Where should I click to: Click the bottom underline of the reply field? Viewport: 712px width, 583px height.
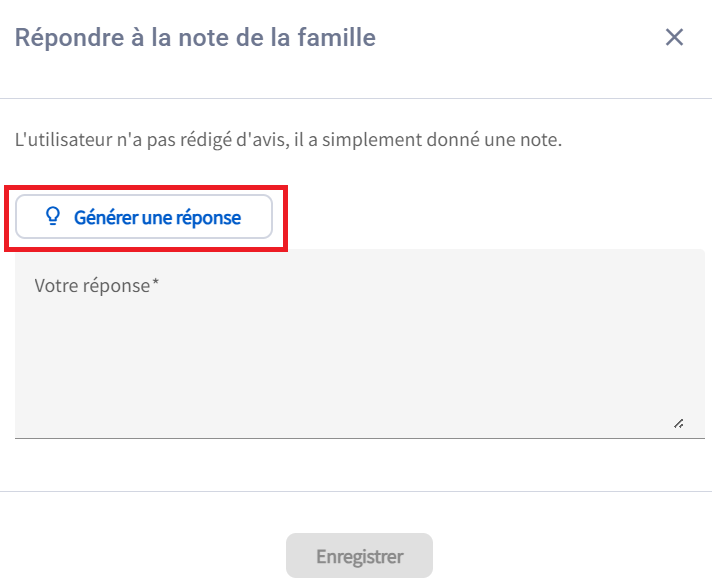point(359,438)
